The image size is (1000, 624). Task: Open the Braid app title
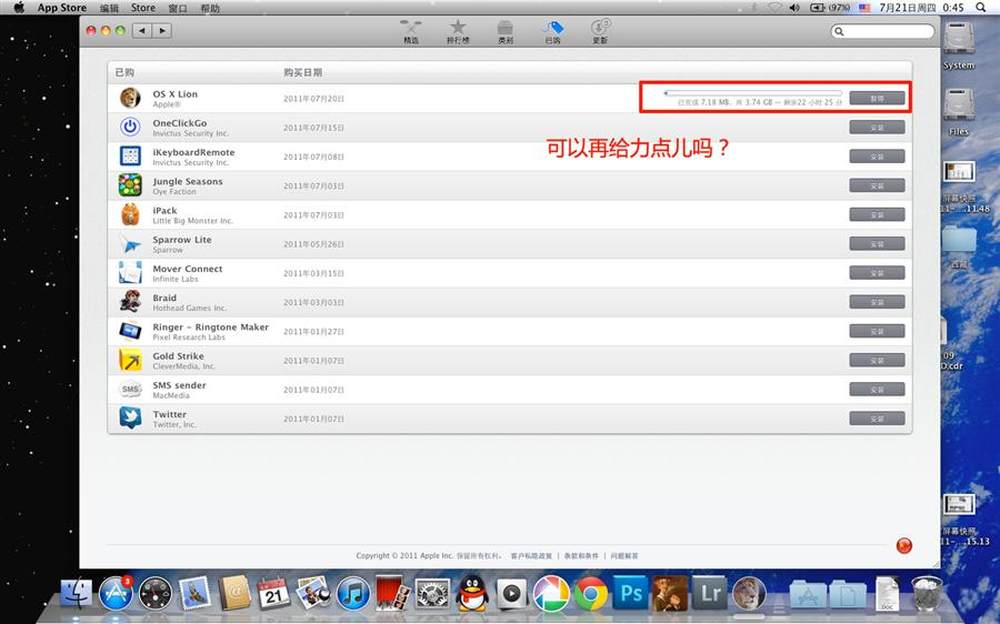(165, 298)
